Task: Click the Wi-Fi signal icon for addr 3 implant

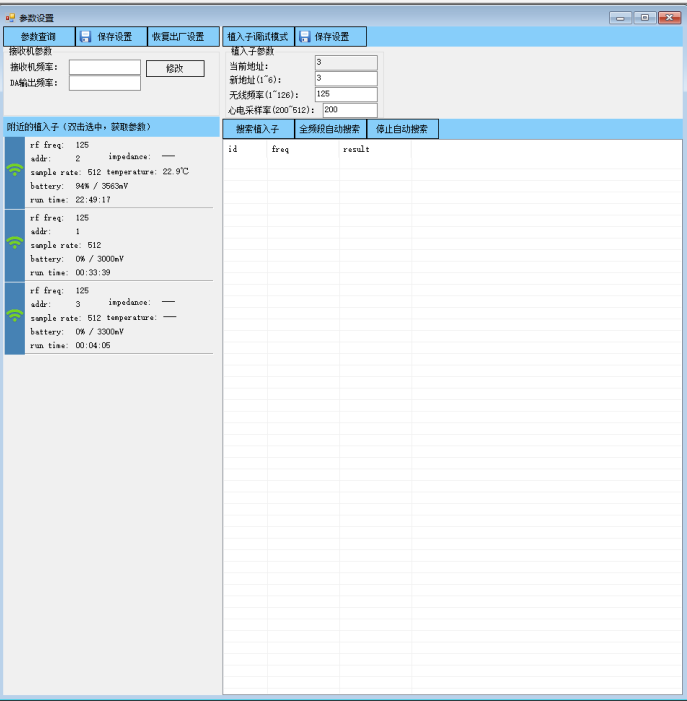Action: click(x=15, y=316)
